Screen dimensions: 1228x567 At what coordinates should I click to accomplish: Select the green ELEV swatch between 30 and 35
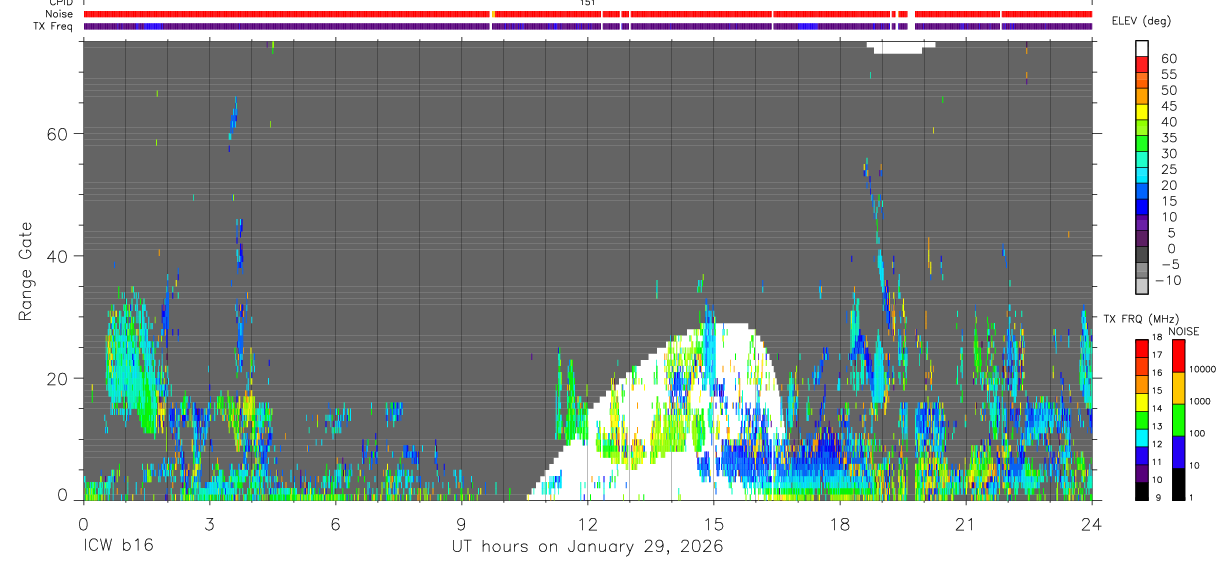(x=1142, y=145)
